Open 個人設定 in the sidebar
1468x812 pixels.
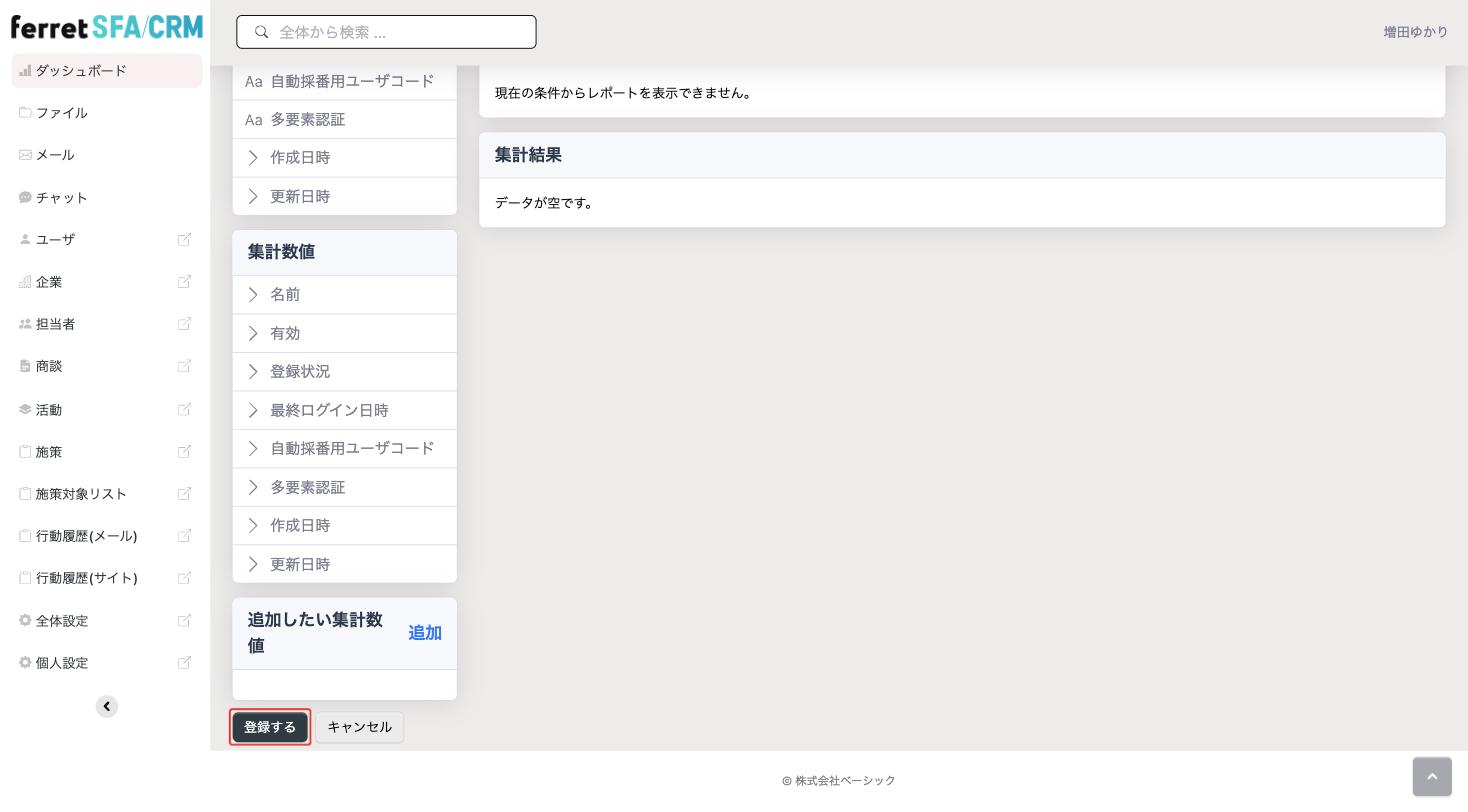(62, 663)
